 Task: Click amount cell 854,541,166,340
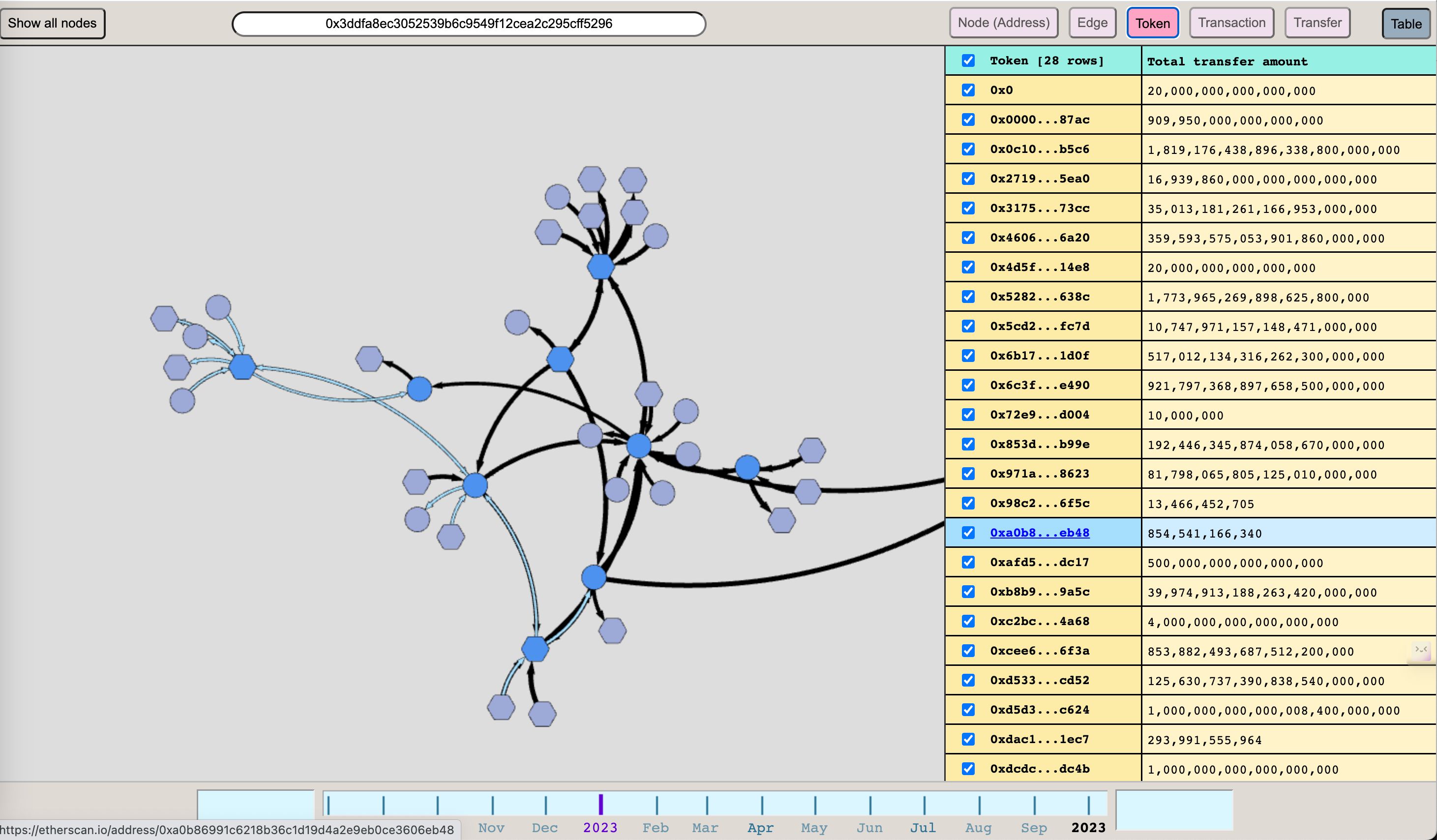coord(1289,533)
